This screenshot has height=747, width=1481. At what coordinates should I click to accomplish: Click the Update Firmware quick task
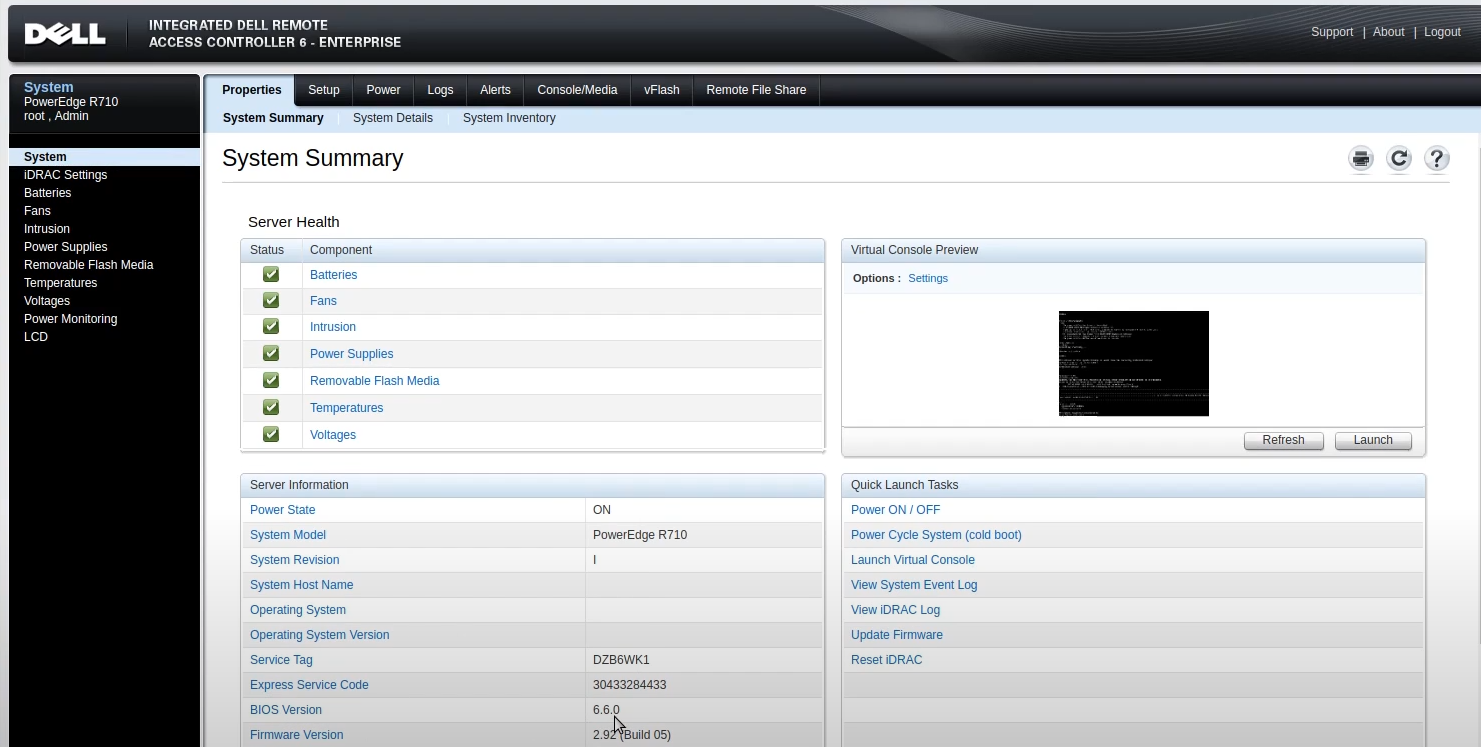pyautogui.click(x=897, y=635)
